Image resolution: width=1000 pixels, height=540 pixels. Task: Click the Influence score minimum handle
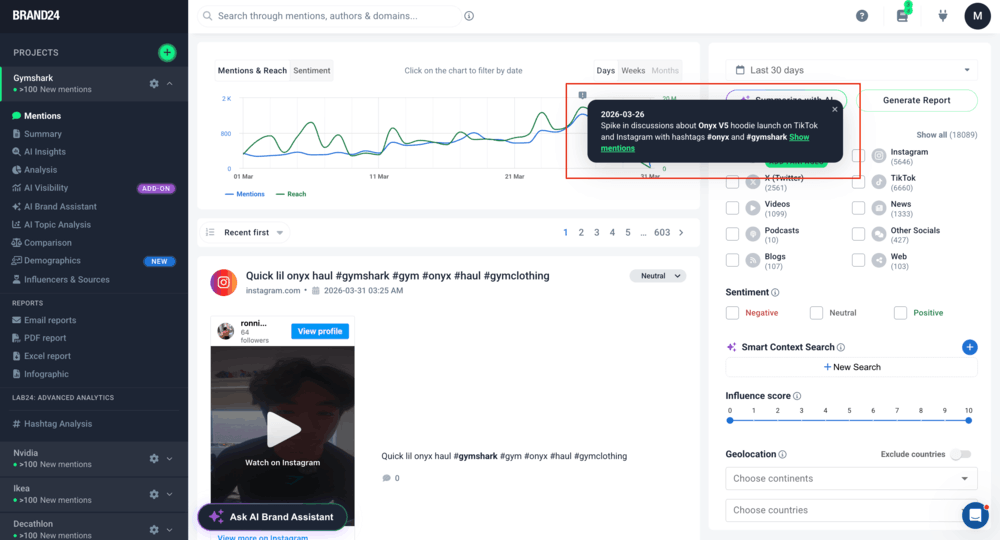click(x=730, y=421)
